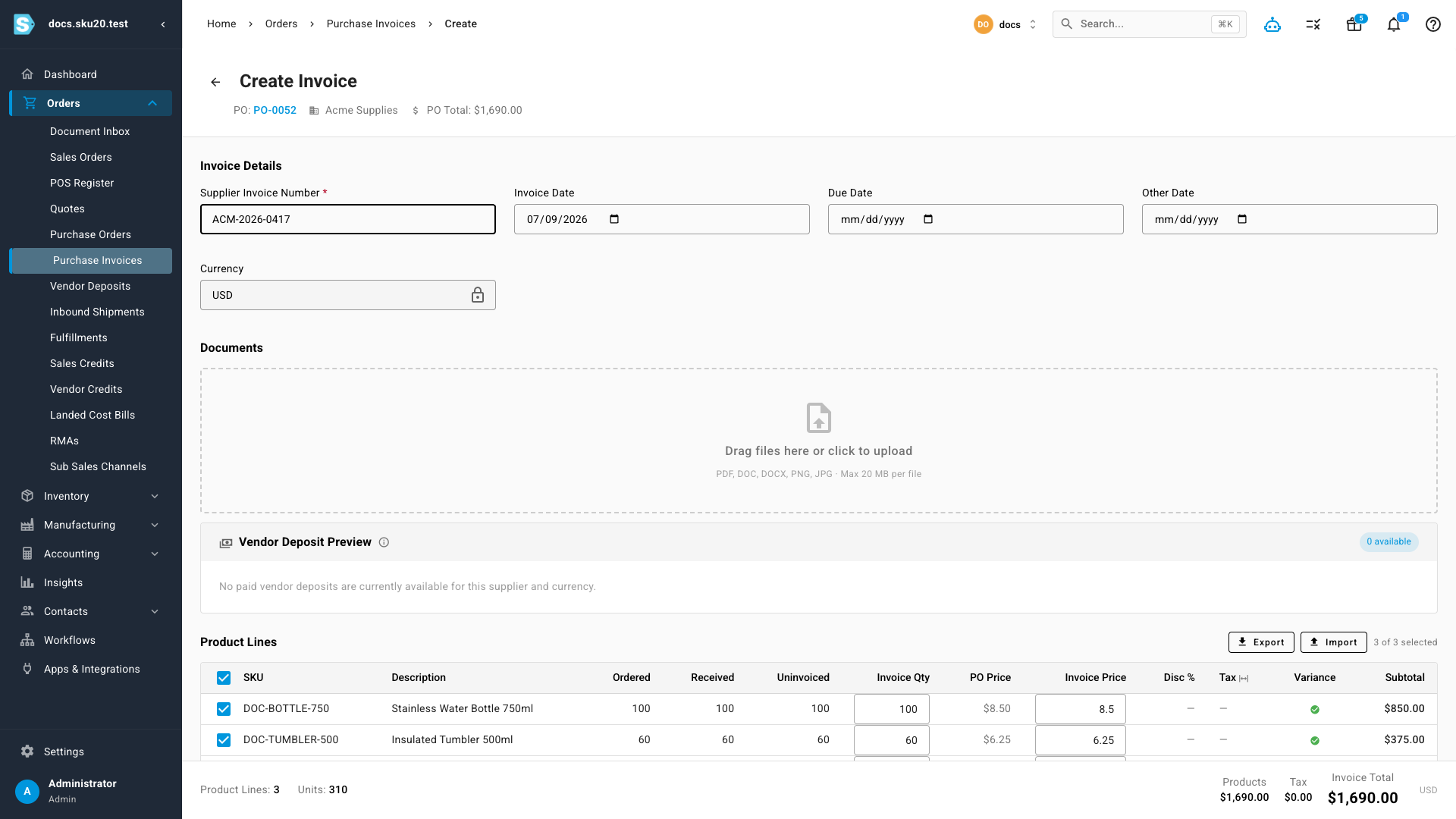The width and height of the screenshot is (1456, 819).
Task: Uncheck the DOC-BOTTLE-750 row checkbox
Action: click(224, 709)
